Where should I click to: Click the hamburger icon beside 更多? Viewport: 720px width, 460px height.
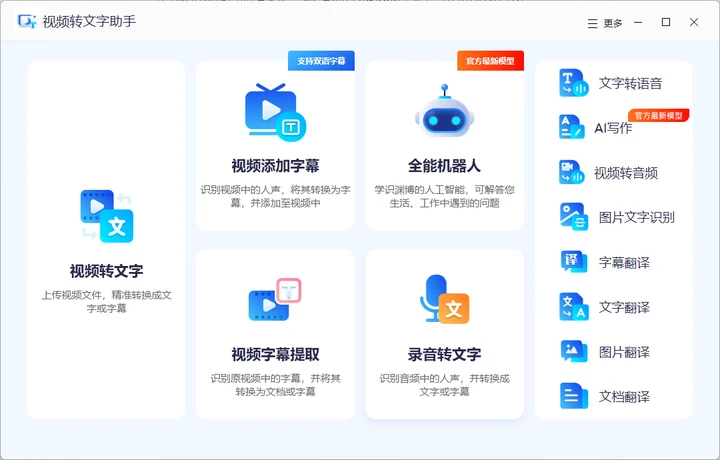pos(592,23)
